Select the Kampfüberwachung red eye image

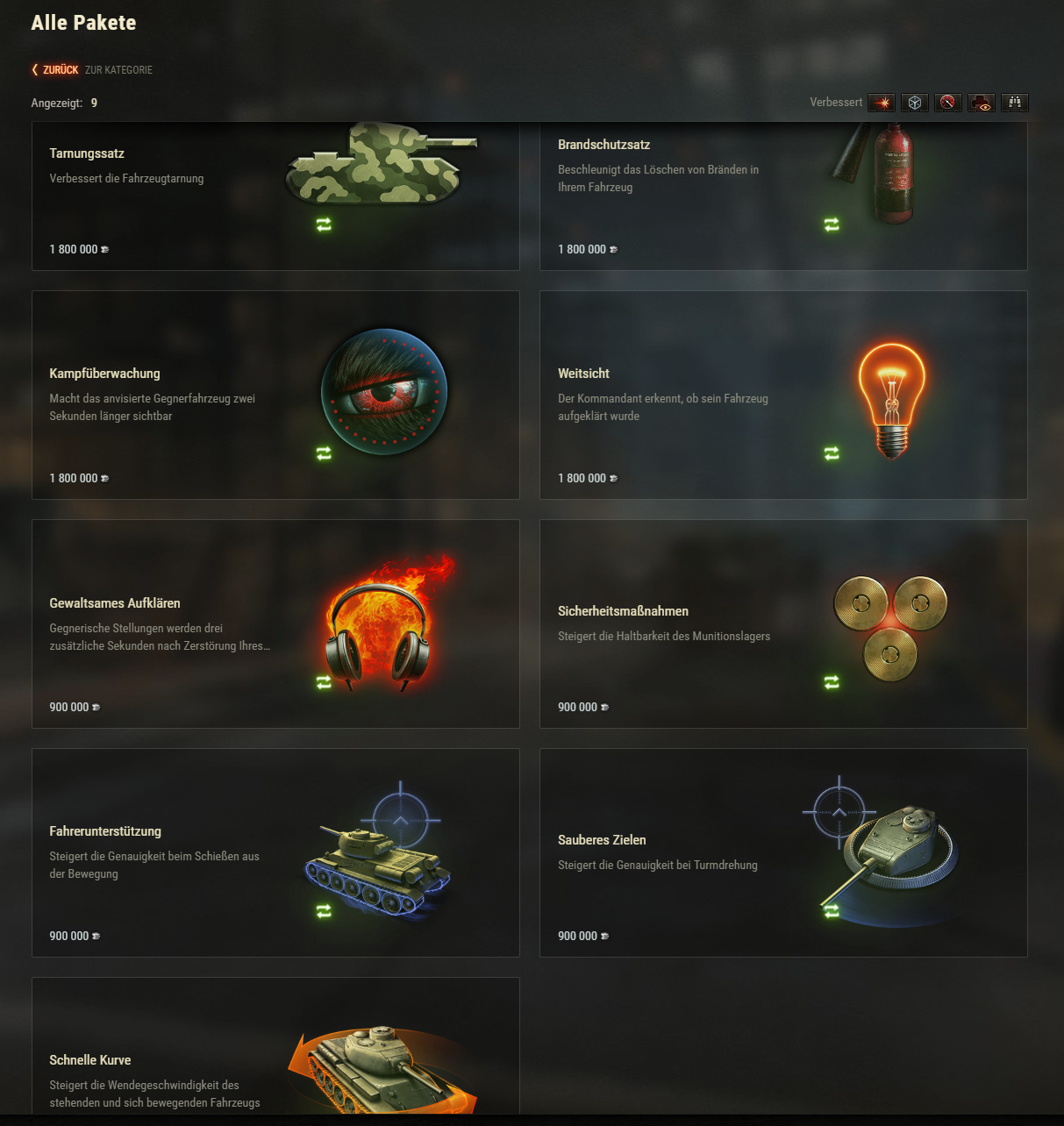point(384,392)
